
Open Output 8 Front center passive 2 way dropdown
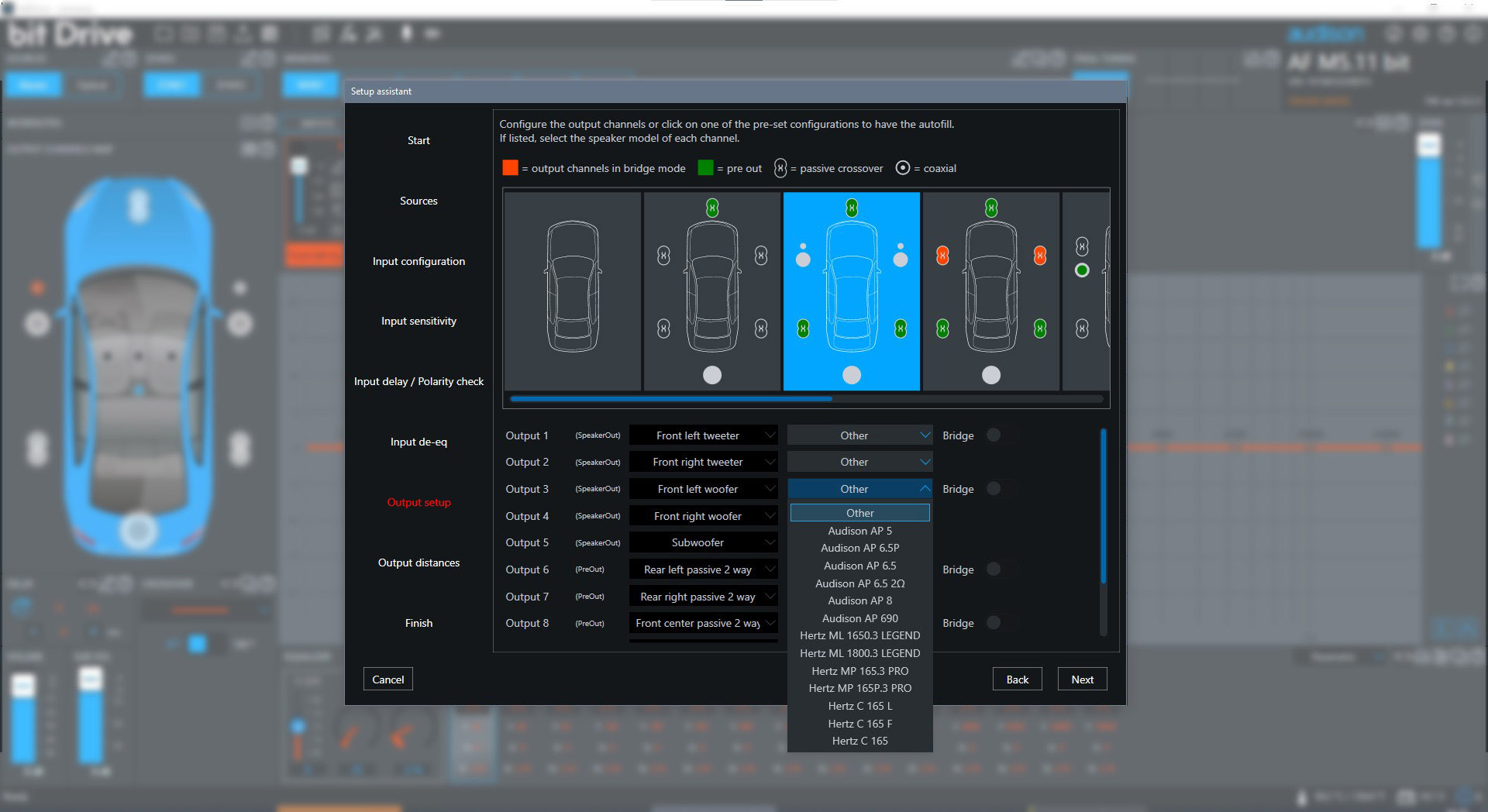click(x=703, y=623)
